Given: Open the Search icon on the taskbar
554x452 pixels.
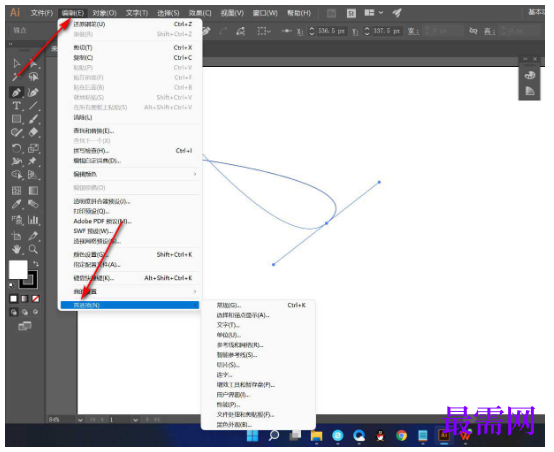Looking at the screenshot, I should [x=274, y=436].
